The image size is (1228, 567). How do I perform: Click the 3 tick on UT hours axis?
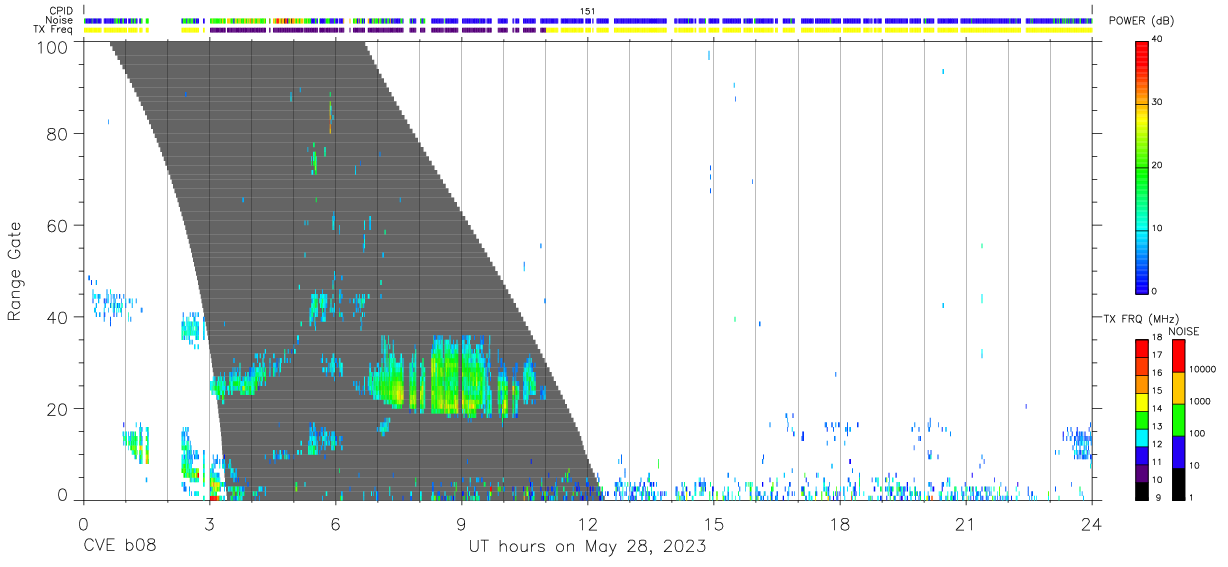tap(209, 524)
